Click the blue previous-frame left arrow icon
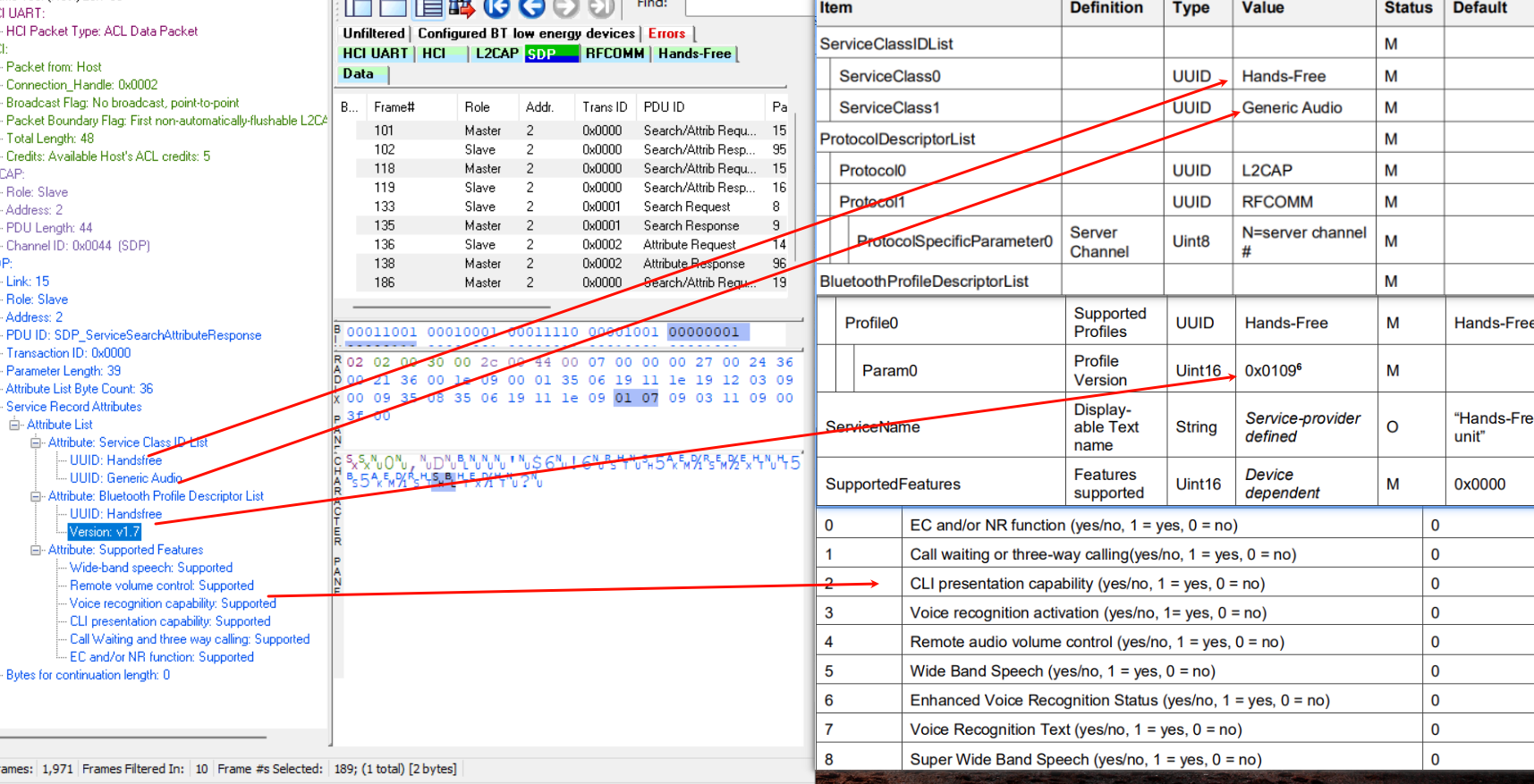Viewport: 1534px width, 784px height. tap(532, 8)
